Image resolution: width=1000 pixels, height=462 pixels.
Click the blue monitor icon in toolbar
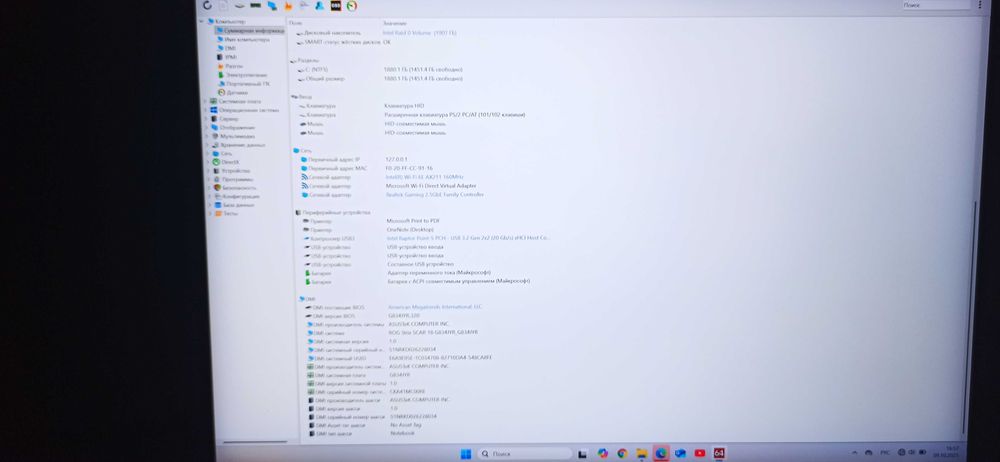point(272,6)
